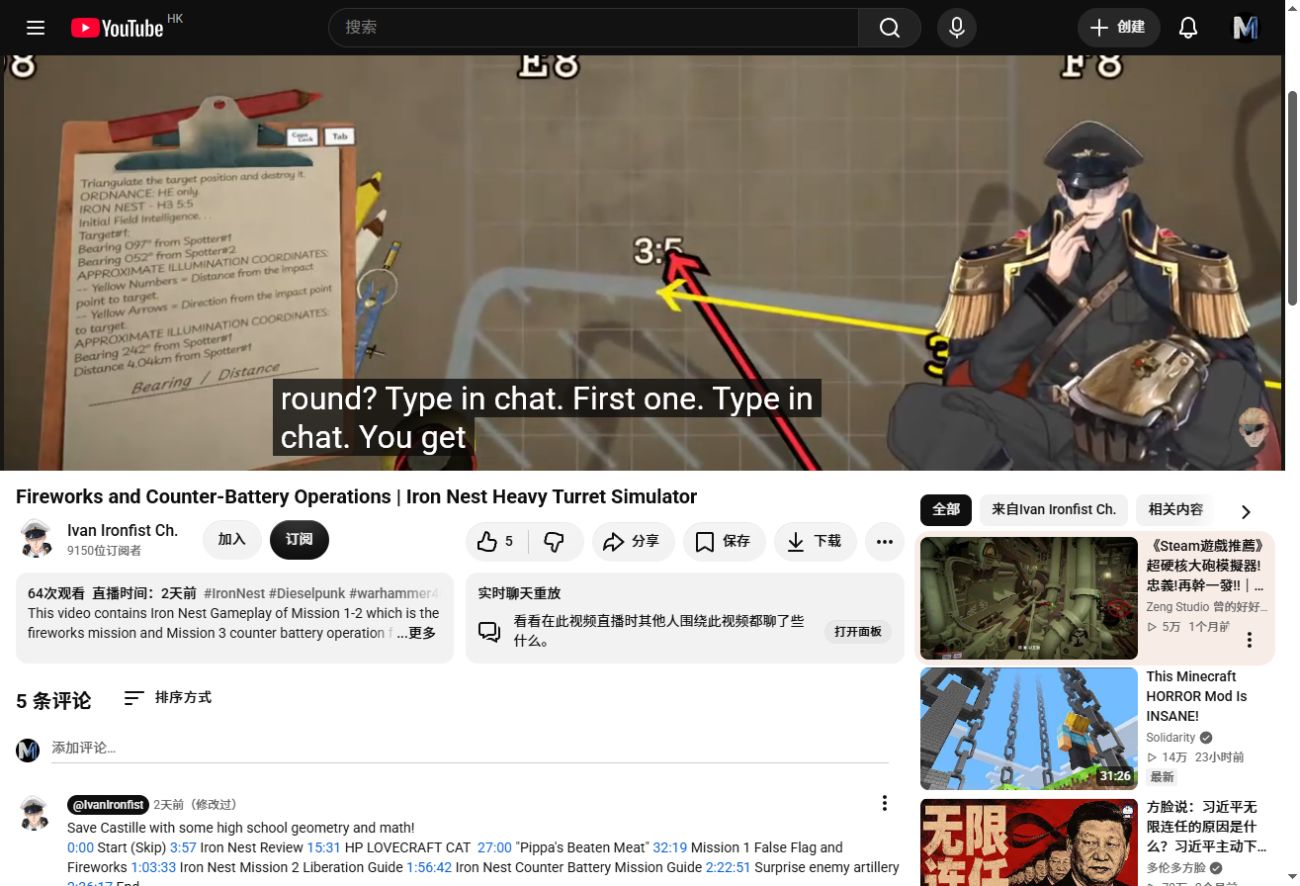Open Ivan Ironfist Ch. channel avatar

coord(37,539)
